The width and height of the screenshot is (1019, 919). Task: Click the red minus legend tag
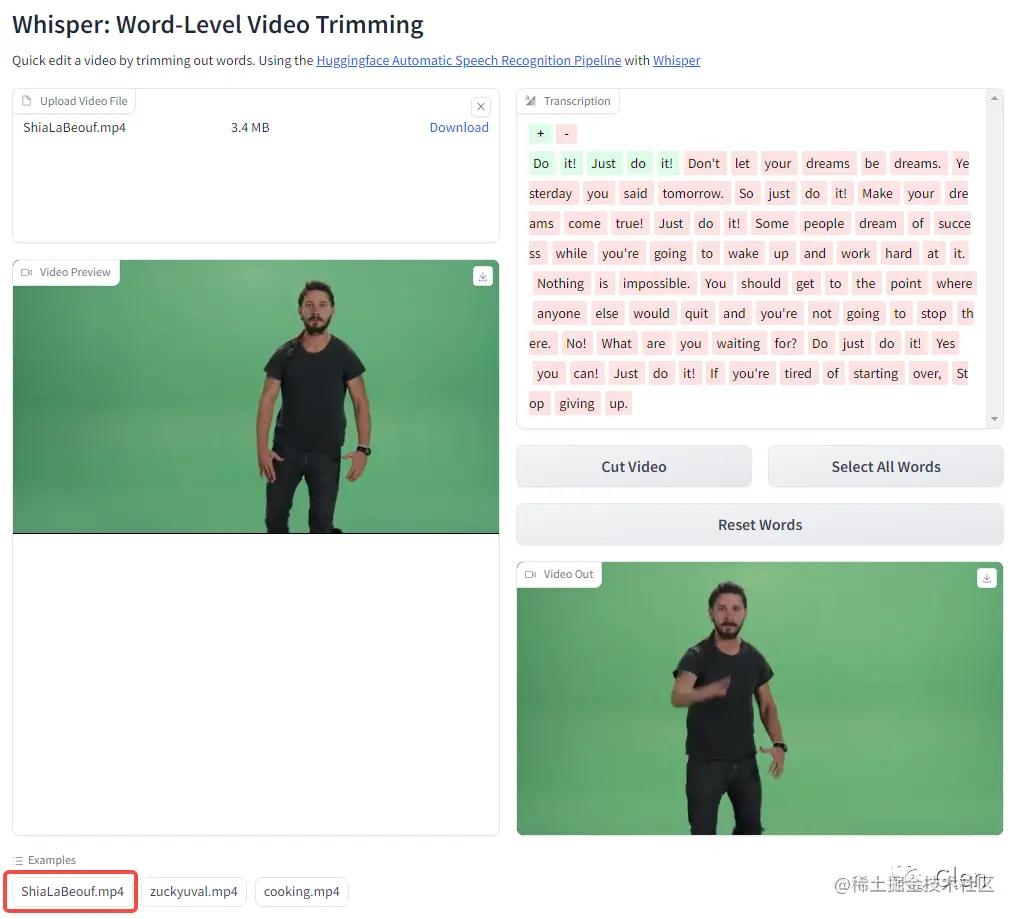tap(567, 134)
